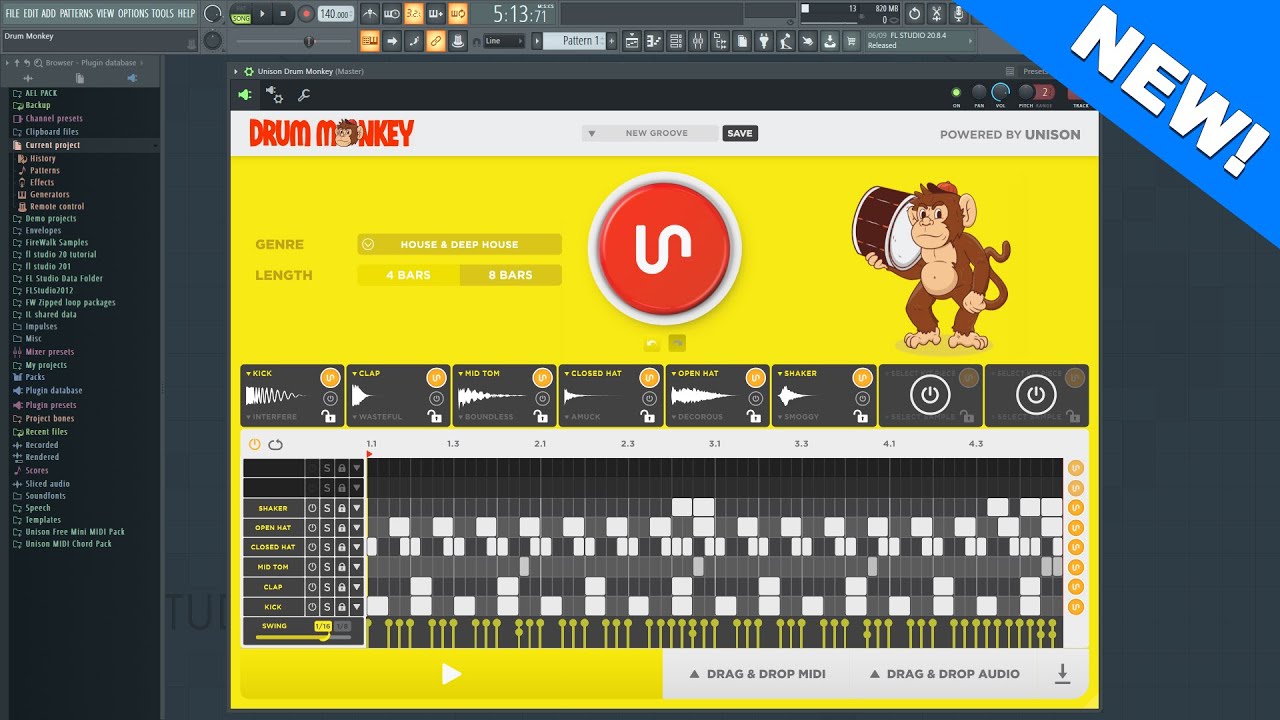Open the FILE menu in FL Studio

[x=12, y=13]
